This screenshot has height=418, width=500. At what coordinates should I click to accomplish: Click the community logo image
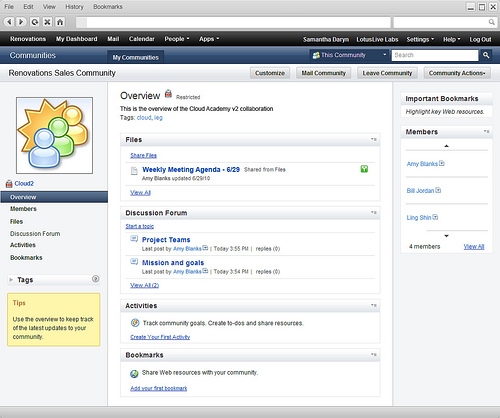(54, 135)
